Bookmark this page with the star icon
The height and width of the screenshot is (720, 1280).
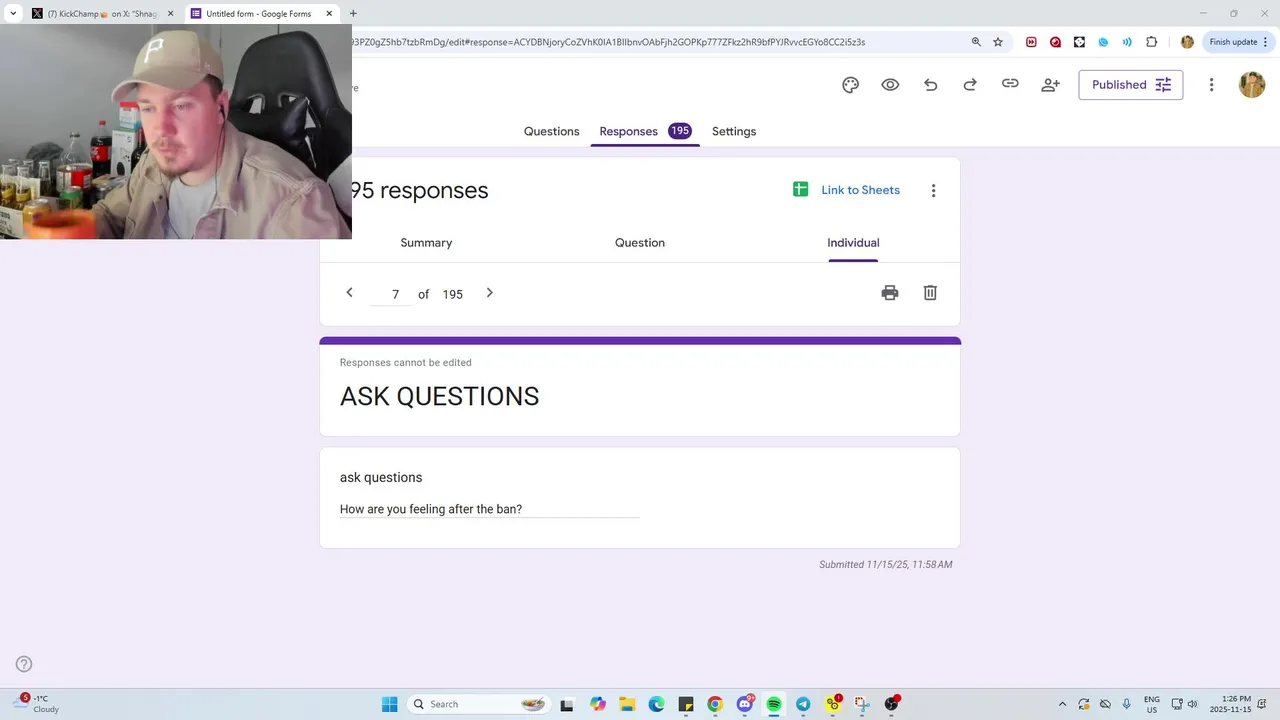(x=998, y=42)
